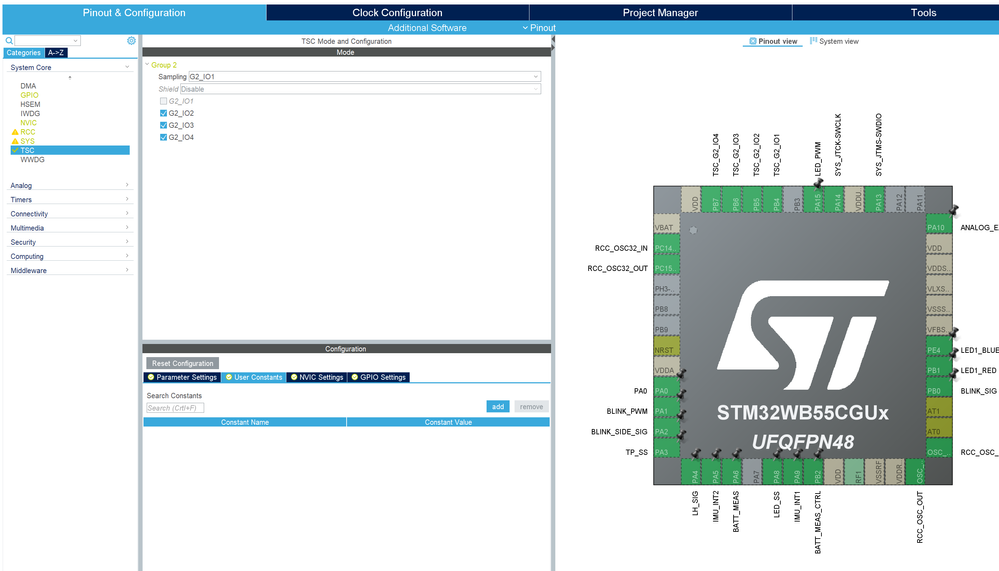Collapse the System Core category
The image size is (999, 571).
(x=70, y=67)
